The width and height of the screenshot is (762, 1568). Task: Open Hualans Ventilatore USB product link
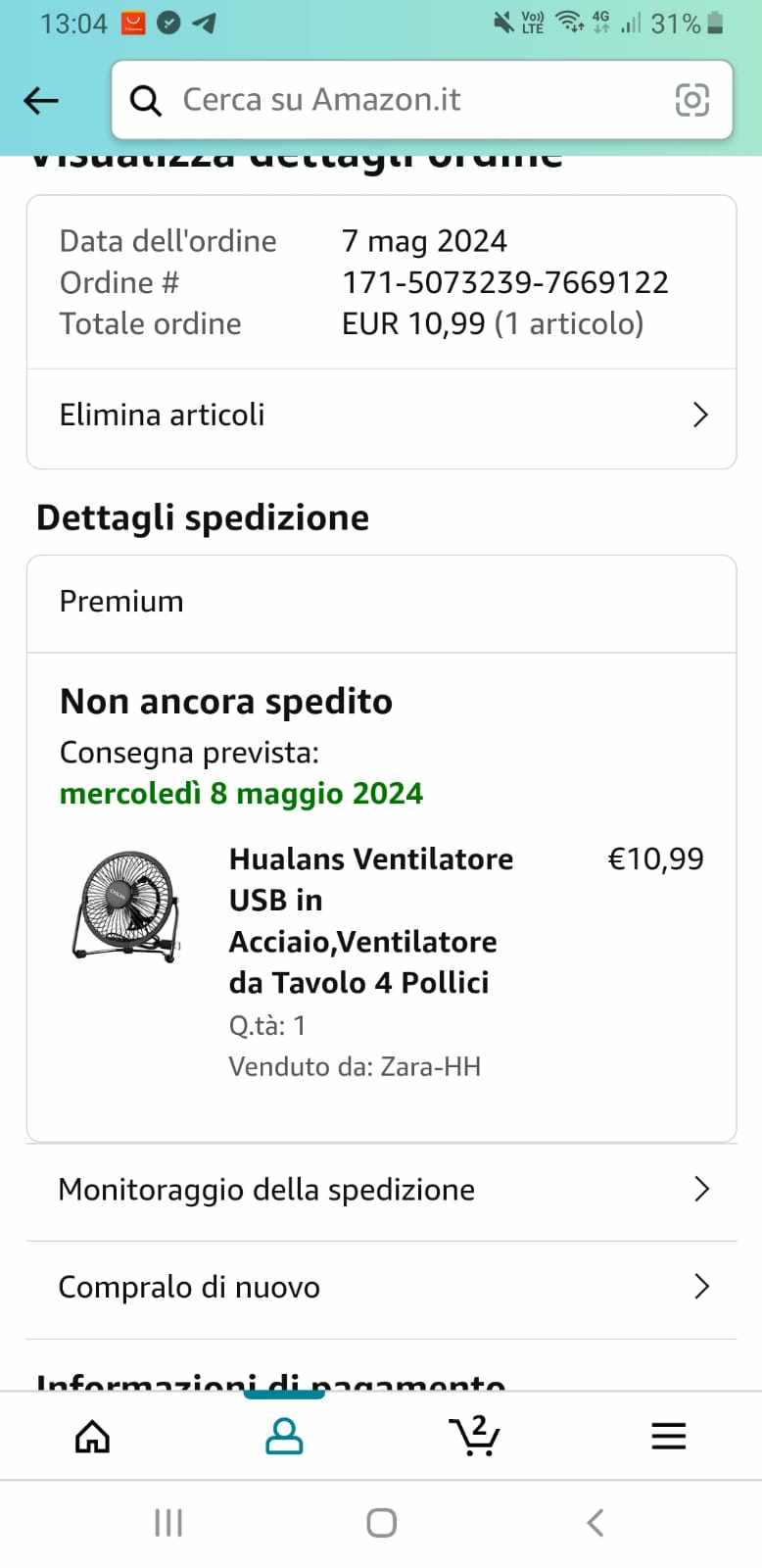371,920
